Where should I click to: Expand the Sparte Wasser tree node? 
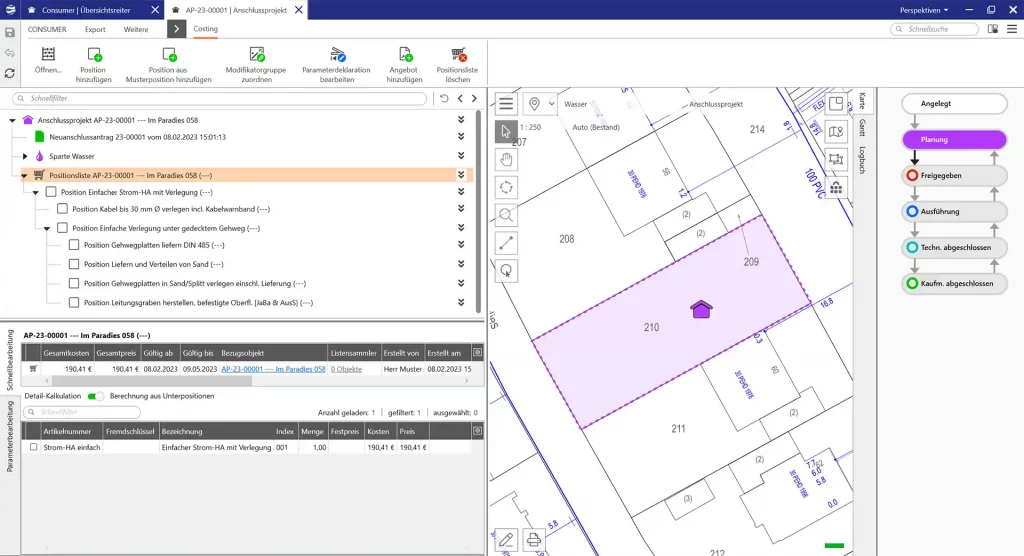pos(25,156)
